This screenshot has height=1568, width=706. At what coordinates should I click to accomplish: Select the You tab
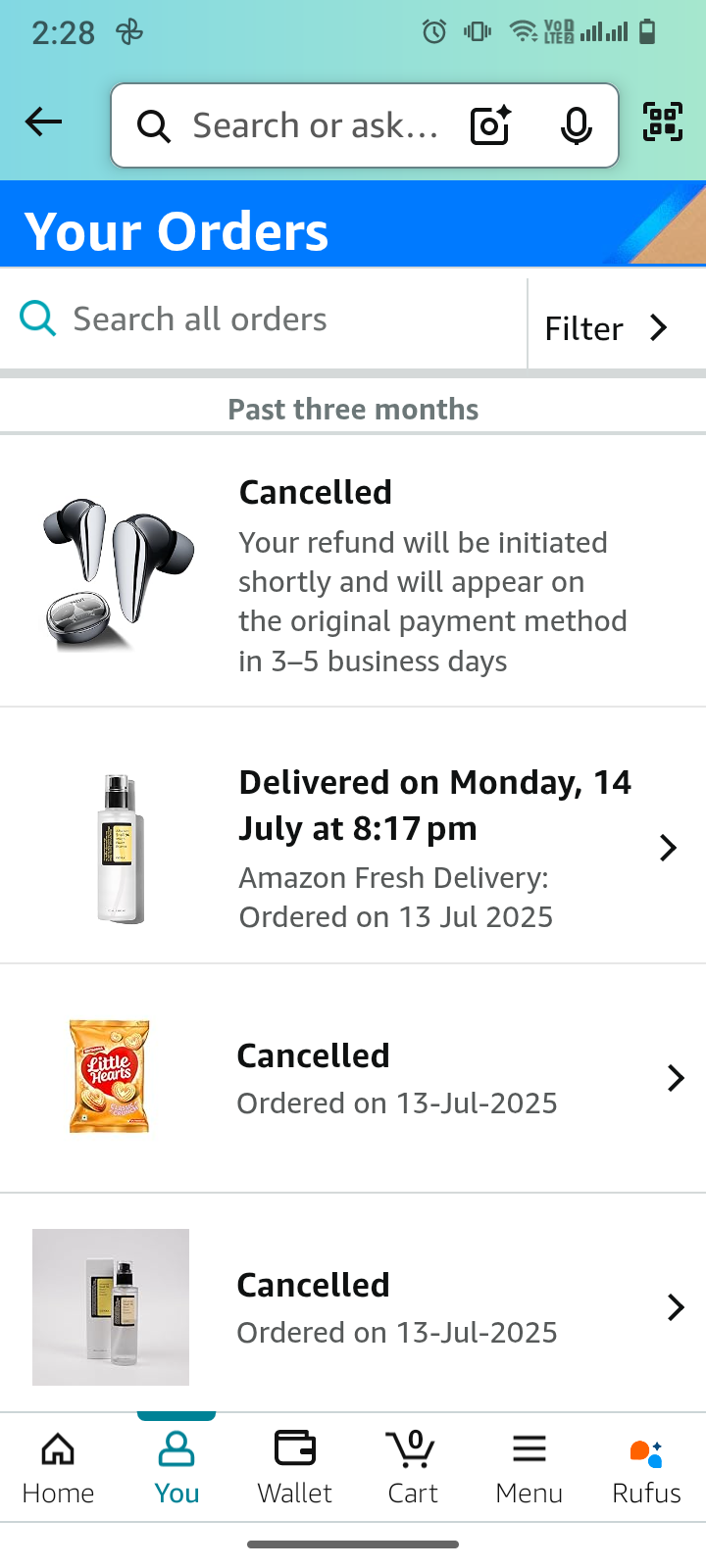pyautogui.click(x=176, y=1467)
